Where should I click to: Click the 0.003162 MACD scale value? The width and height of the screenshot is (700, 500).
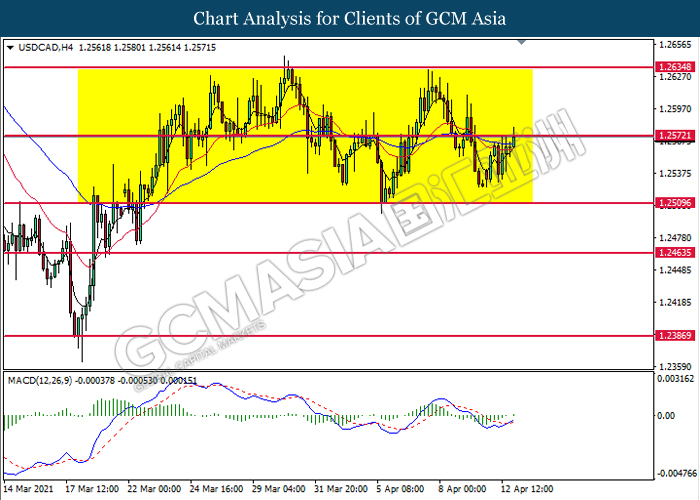pyautogui.click(x=675, y=379)
